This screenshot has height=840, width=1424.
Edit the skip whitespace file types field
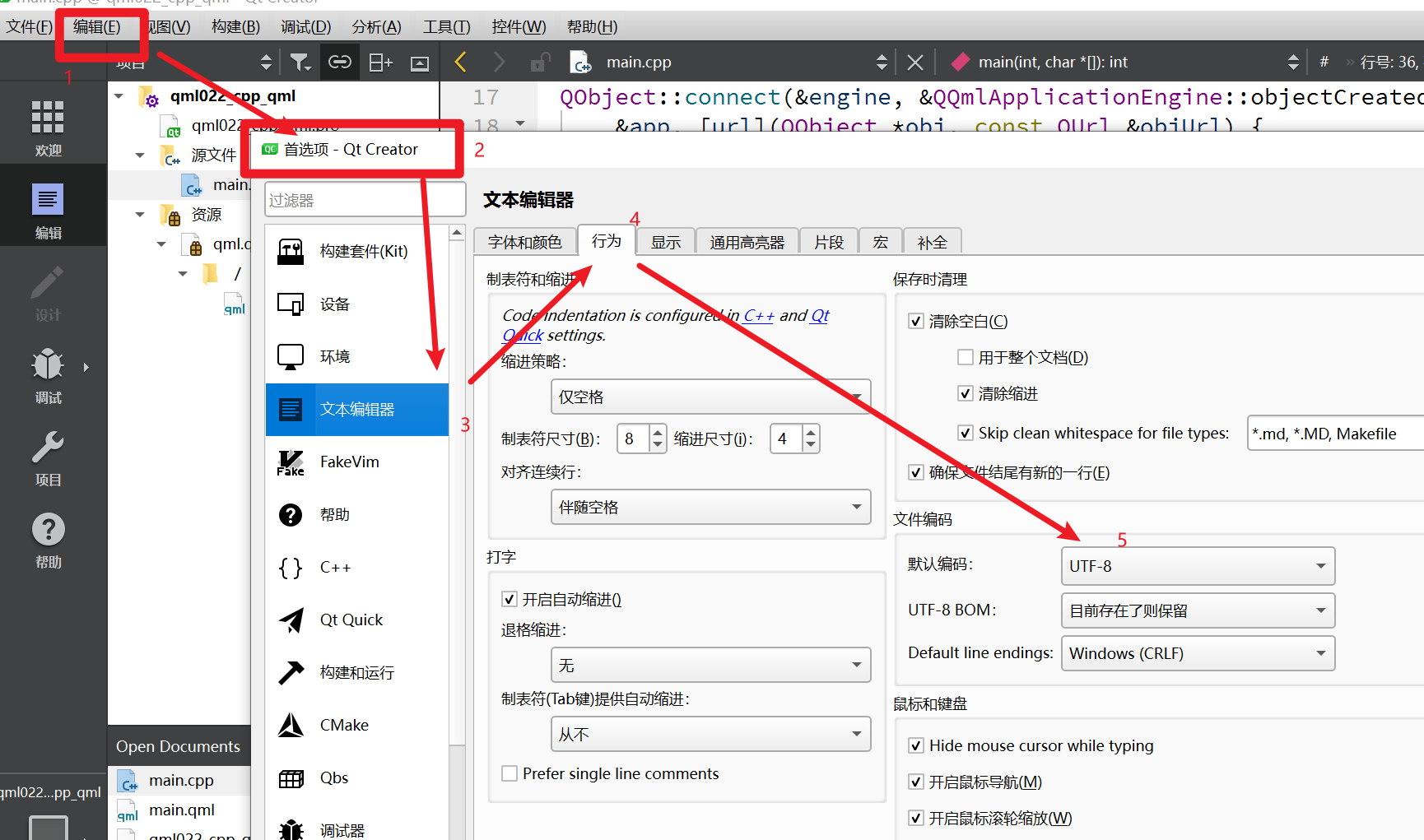pos(1335,434)
